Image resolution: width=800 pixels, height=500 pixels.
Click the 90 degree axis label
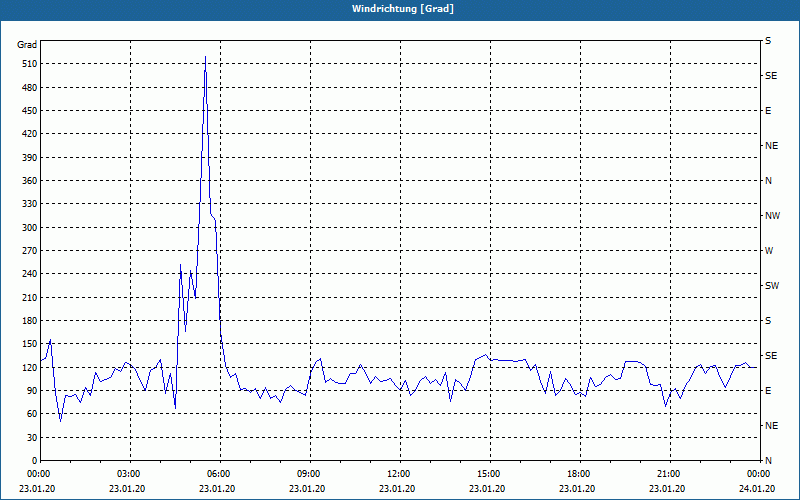[32, 391]
